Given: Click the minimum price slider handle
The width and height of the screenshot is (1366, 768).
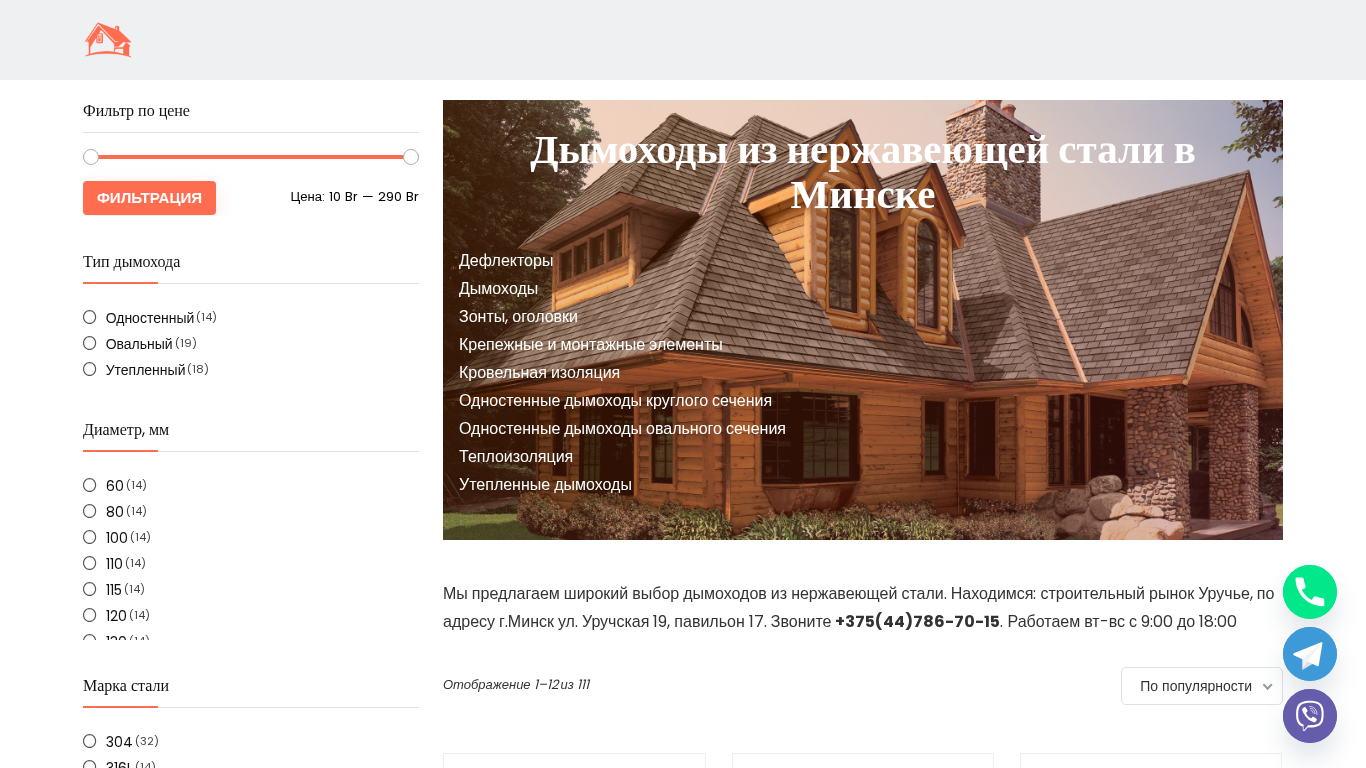Looking at the screenshot, I should [91, 157].
